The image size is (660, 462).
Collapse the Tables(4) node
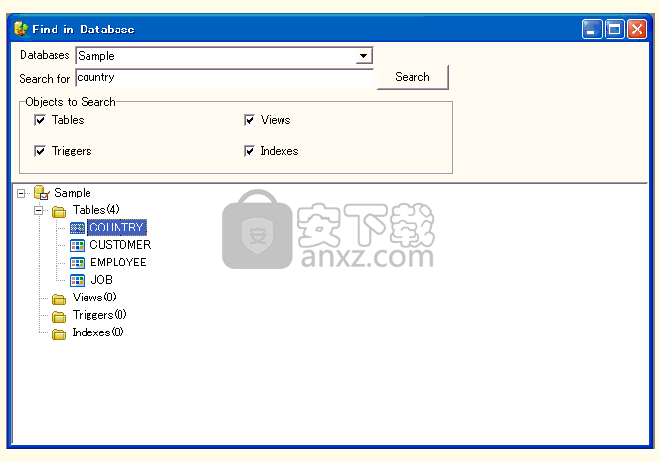pos(39,210)
